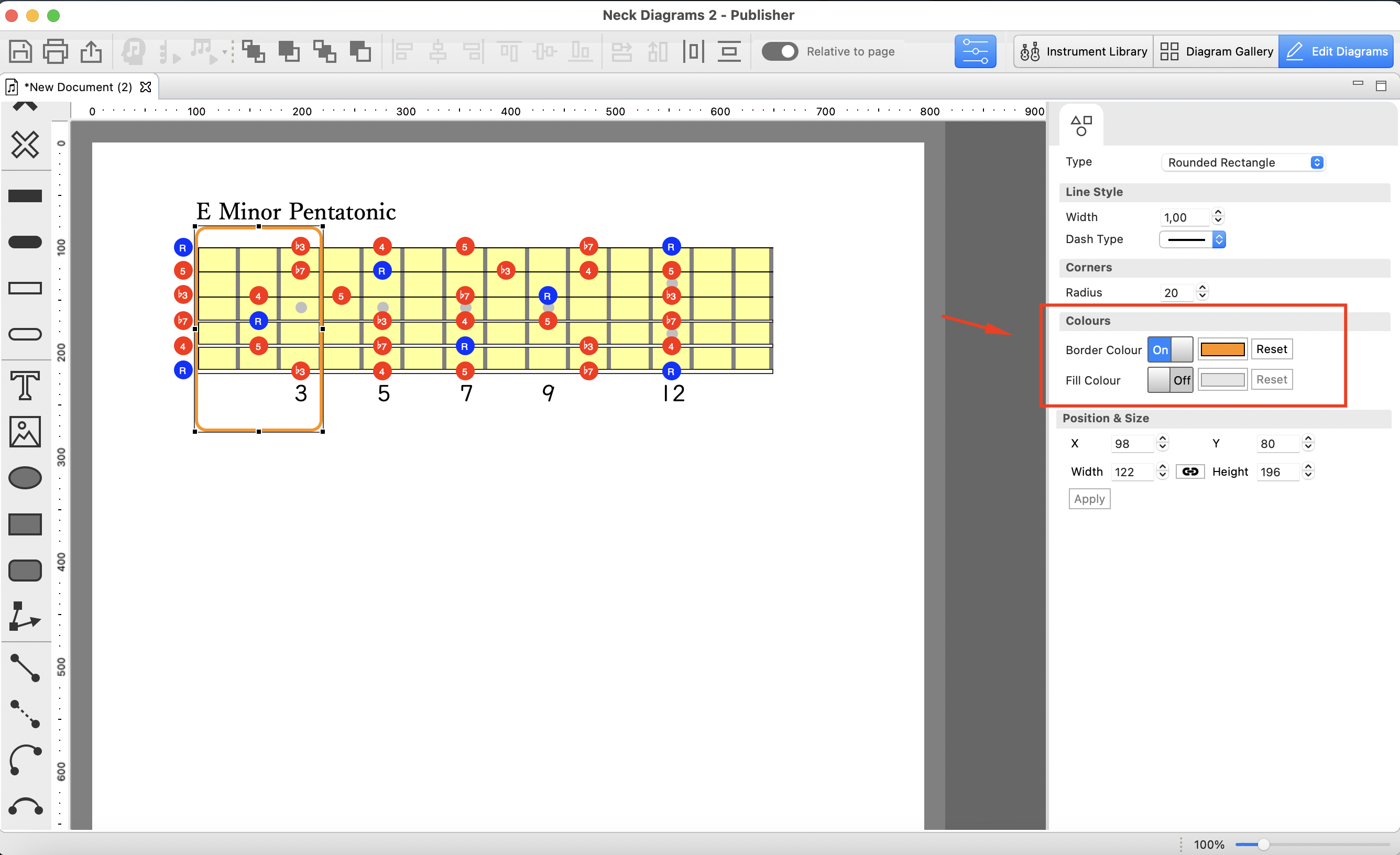Image resolution: width=1400 pixels, height=855 pixels.
Task: Open the orange Border Colour swatch
Action: pos(1222,349)
